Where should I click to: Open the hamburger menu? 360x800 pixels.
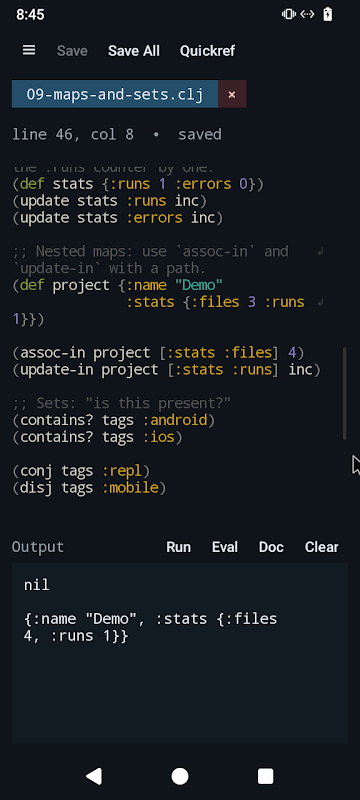coord(29,50)
